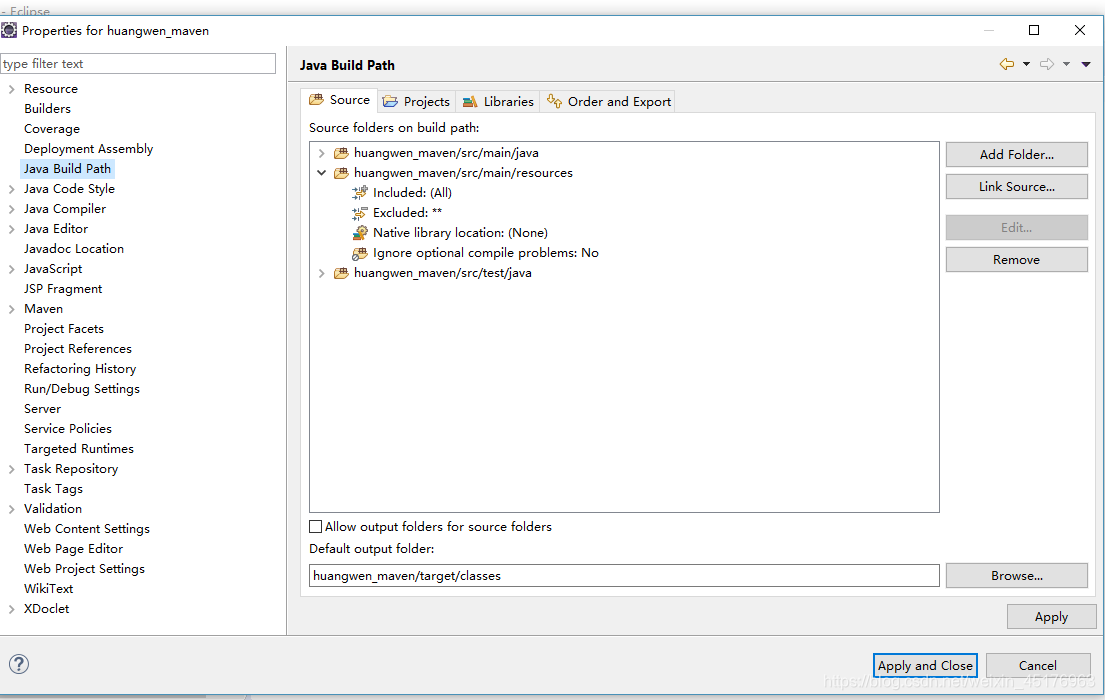Expand the Maven category
This screenshot has width=1105, height=700.
(x=11, y=309)
